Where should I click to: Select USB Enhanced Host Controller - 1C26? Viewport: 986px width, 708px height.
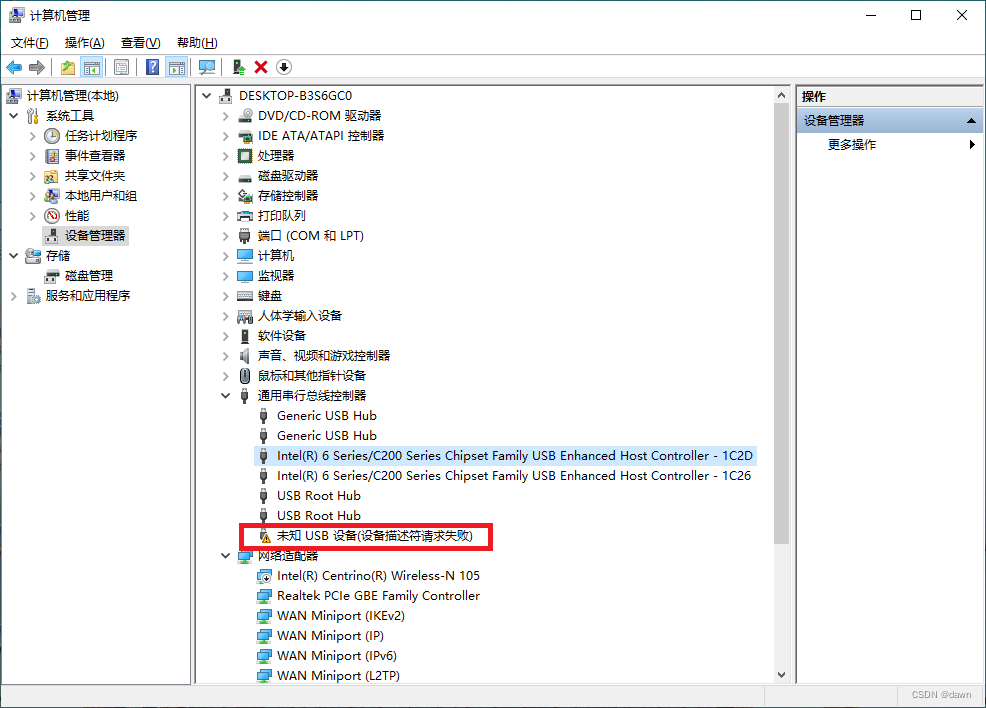pos(514,476)
